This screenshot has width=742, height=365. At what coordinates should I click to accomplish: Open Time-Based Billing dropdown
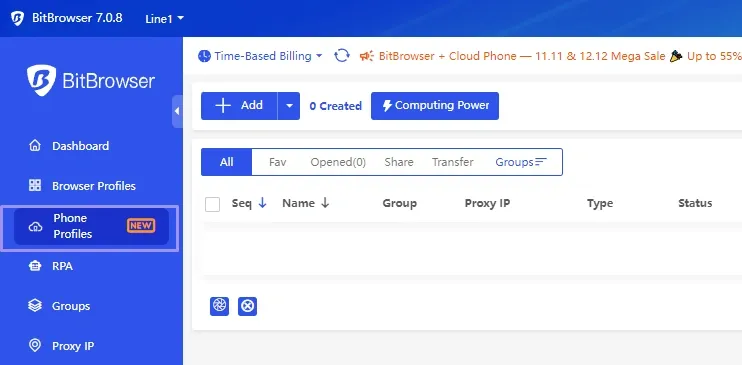[x=260, y=56]
